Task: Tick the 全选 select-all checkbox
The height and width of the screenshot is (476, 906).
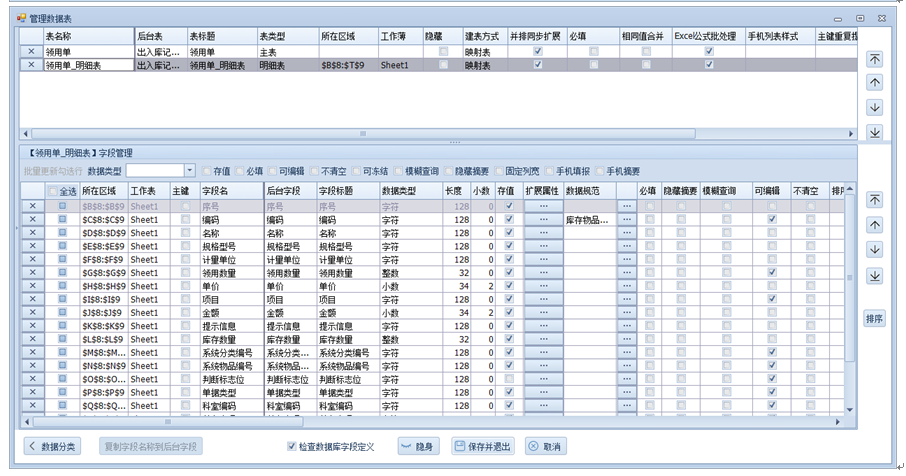Action: click(x=53, y=191)
